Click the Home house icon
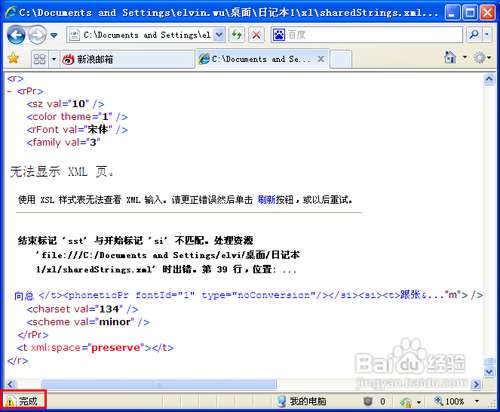 (450, 57)
